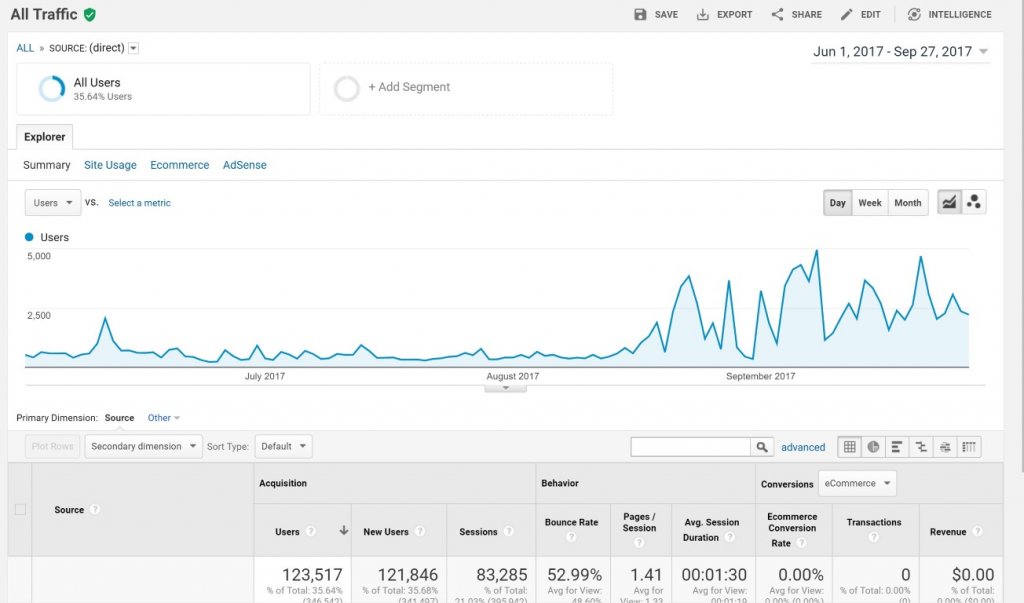Screen dimensions: 1024x603
Task: Click the Edit pencil icon
Action: [847, 15]
